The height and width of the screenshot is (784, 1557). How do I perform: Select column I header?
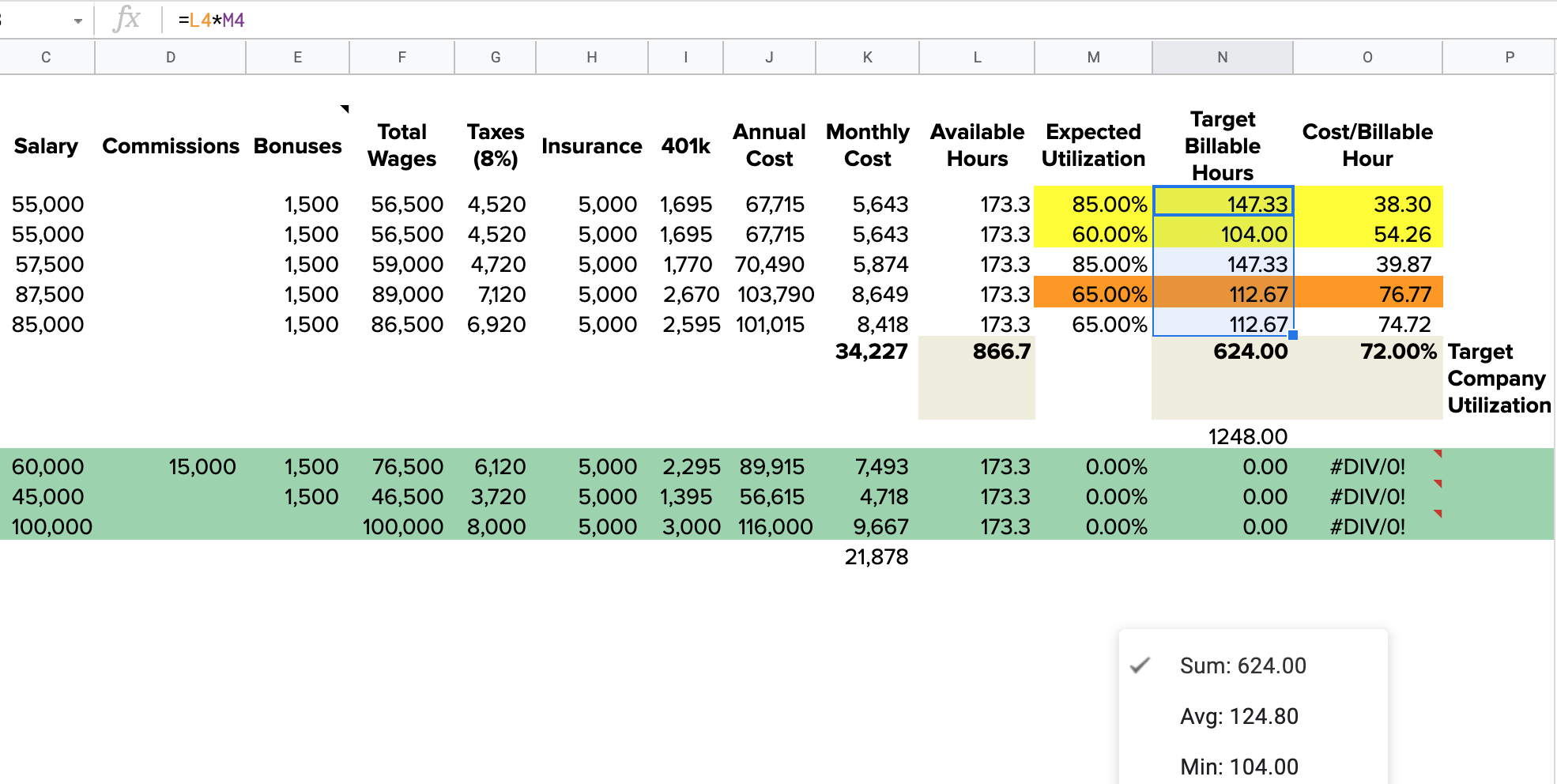[x=686, y=57]
